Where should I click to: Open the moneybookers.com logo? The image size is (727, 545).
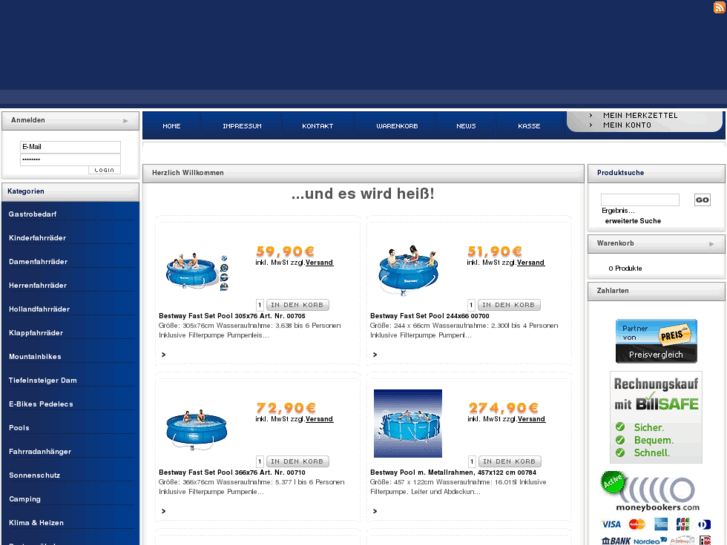pyautogui.click(x=650, y=492)
